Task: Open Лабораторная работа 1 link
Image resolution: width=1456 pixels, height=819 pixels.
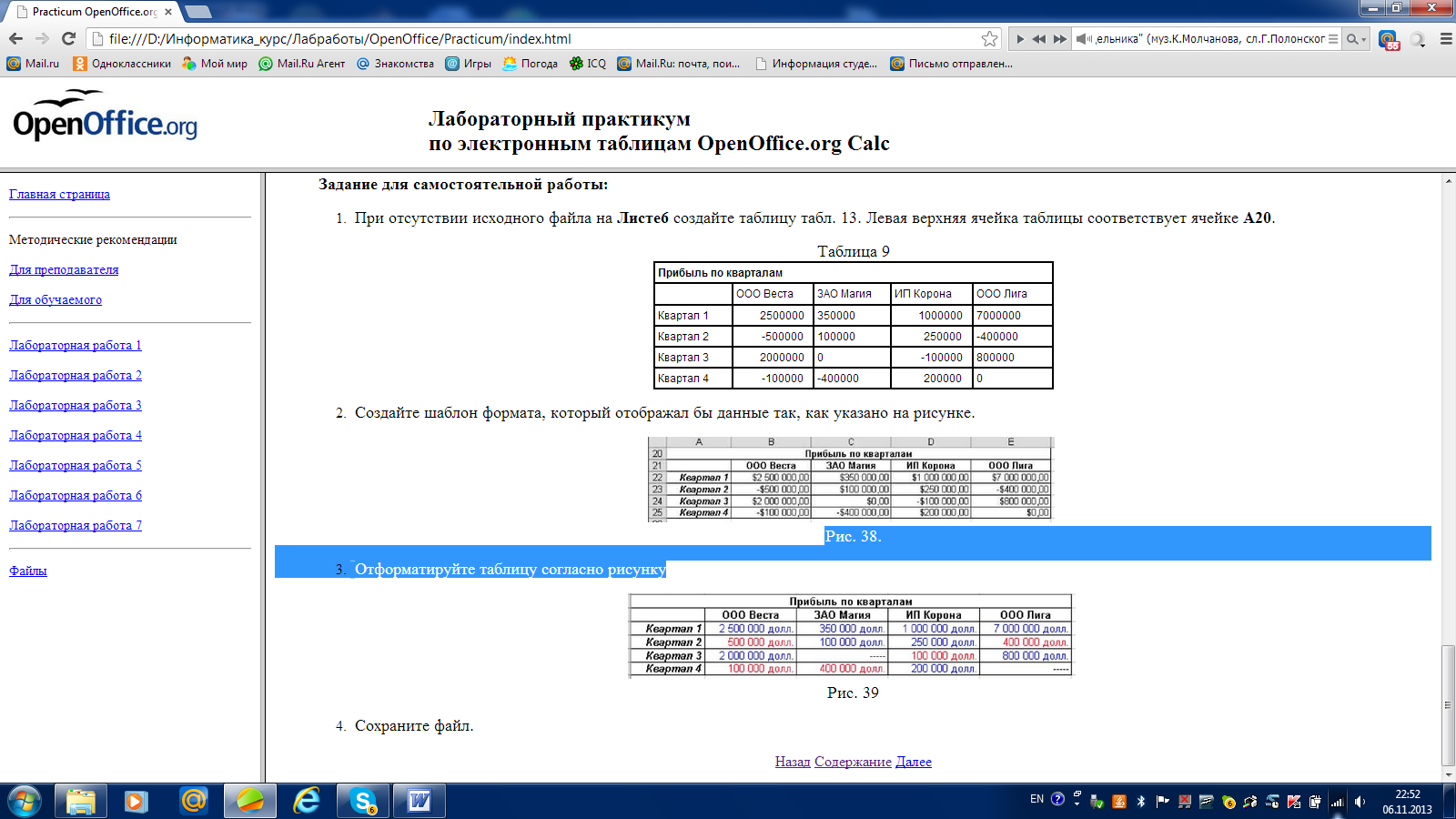Action: point(76,345)
